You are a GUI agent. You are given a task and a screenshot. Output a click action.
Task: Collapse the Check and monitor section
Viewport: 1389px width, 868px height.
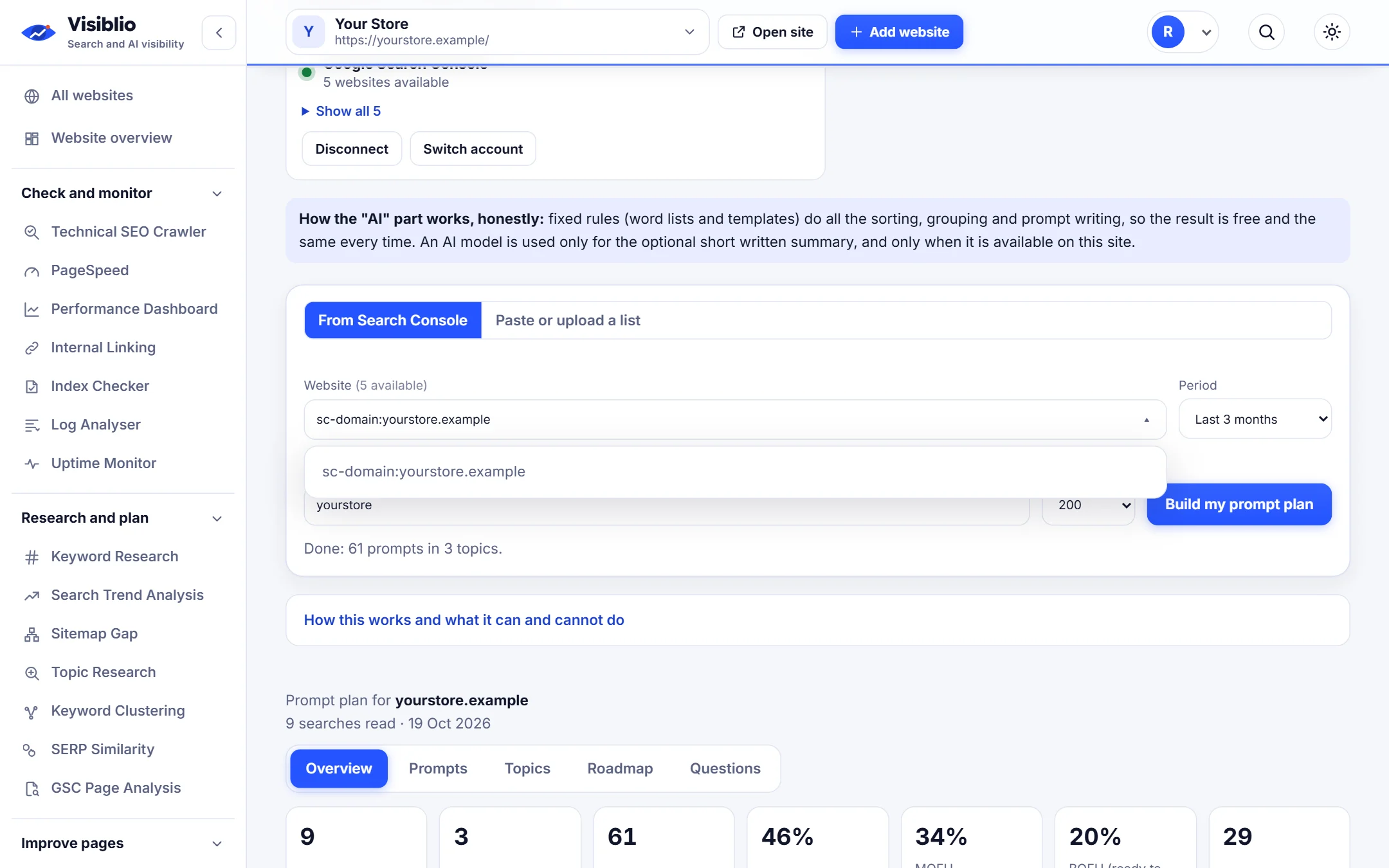pos(217,194)
